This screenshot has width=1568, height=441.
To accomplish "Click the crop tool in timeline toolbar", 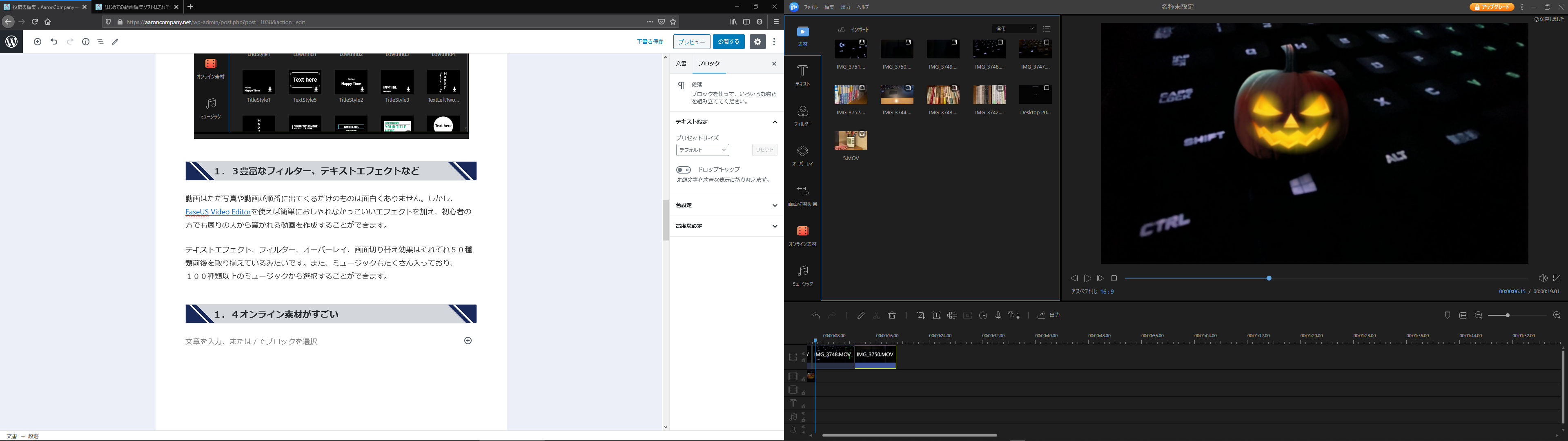I will tap(920, 315).
